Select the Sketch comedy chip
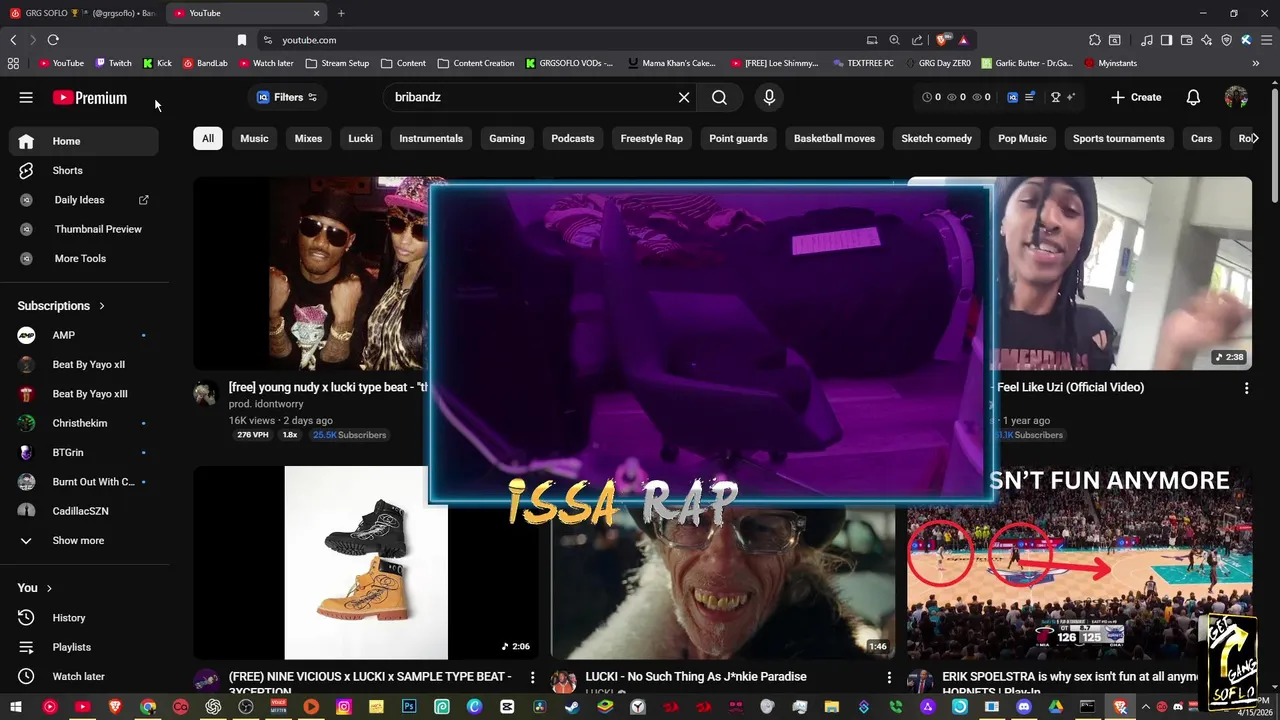 point(936,138)
